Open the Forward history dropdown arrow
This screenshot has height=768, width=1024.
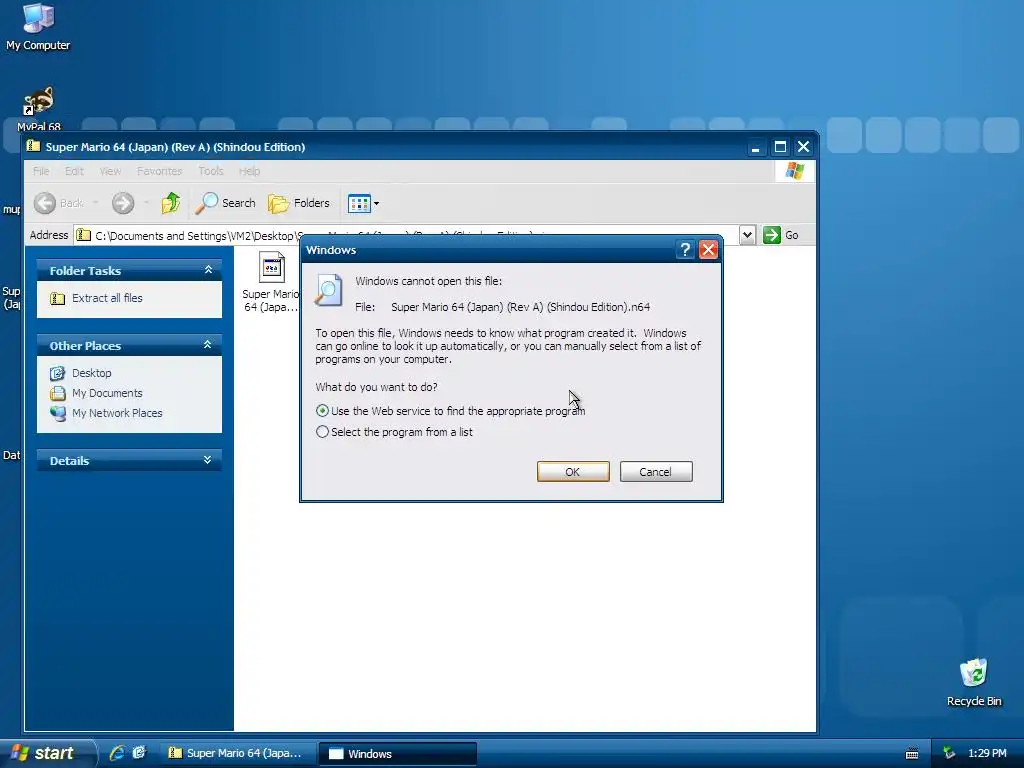pyautogui.click(x=146, y=203)
